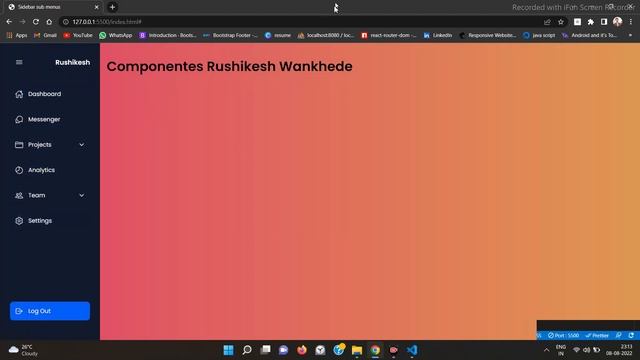
Task: Open a new browser tab
Action: tap(112, 7)
